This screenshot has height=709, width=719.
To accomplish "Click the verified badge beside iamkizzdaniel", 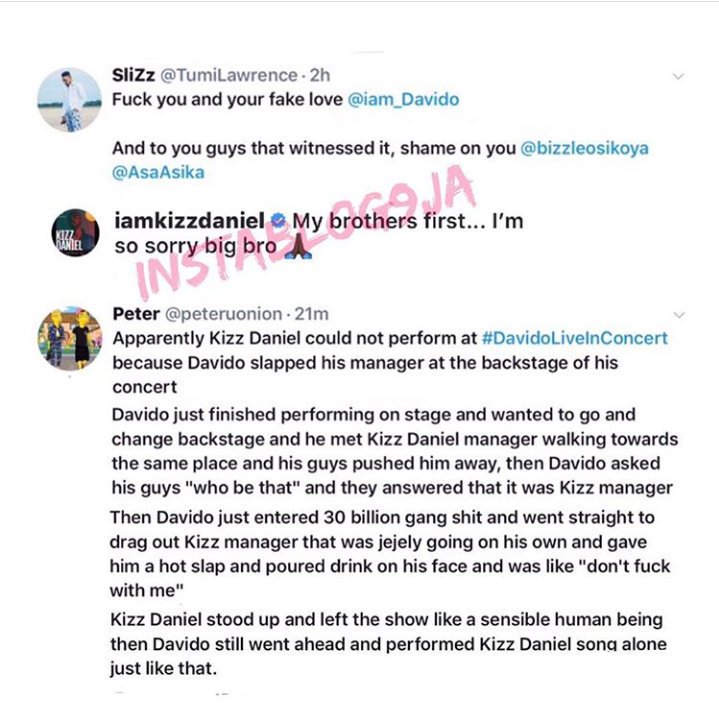I will point(278,221).
